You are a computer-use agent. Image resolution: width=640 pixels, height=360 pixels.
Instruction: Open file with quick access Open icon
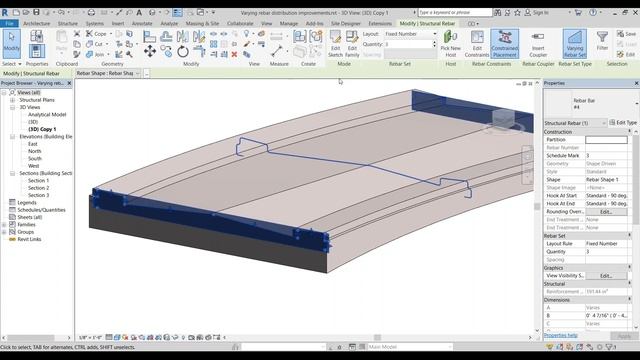coord(26,13)
